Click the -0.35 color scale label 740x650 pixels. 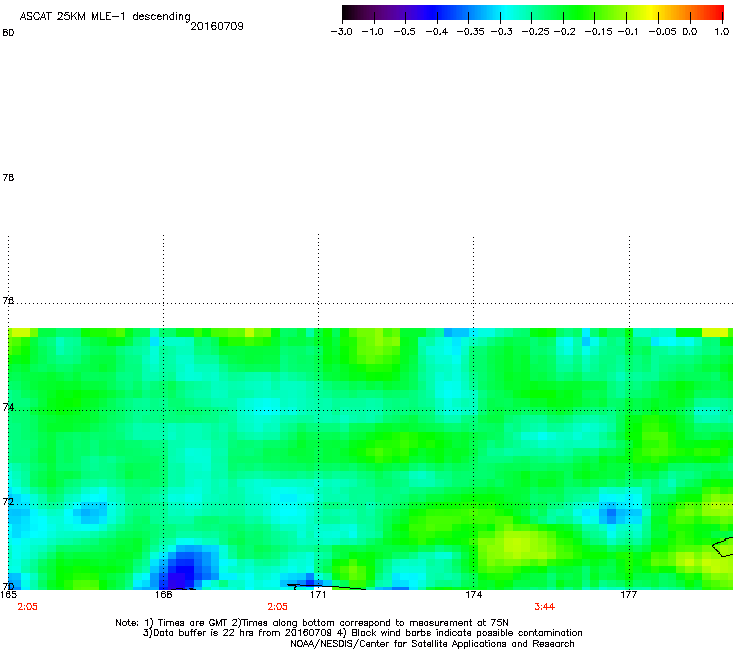471,32
